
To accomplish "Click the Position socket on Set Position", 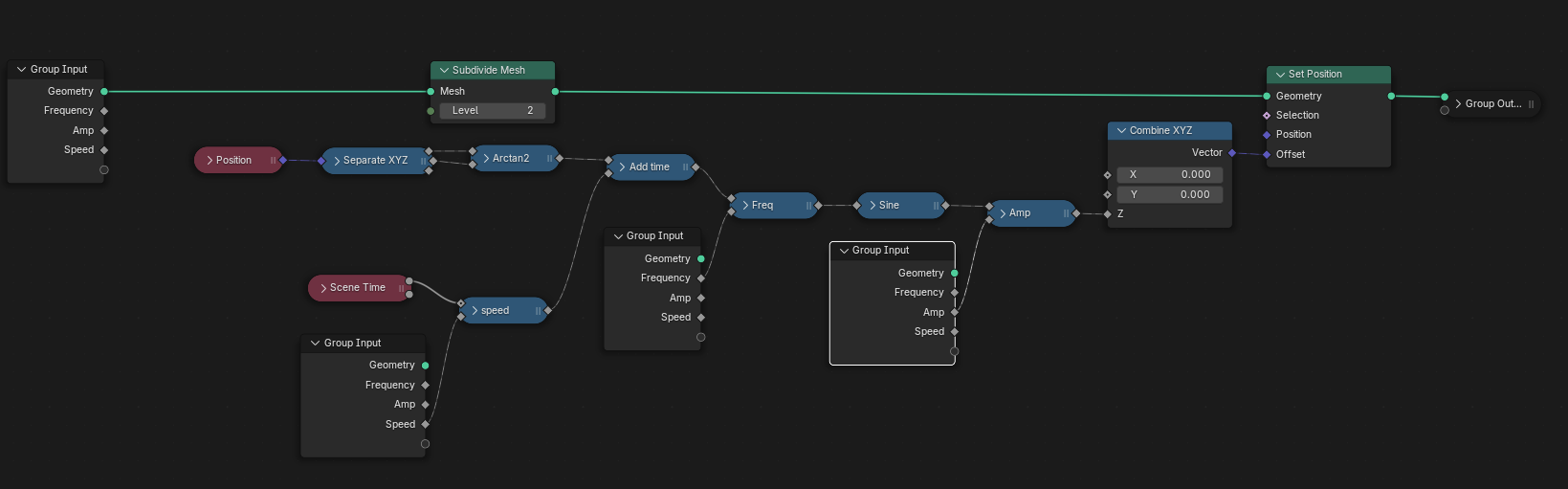I will point(1267,135).
